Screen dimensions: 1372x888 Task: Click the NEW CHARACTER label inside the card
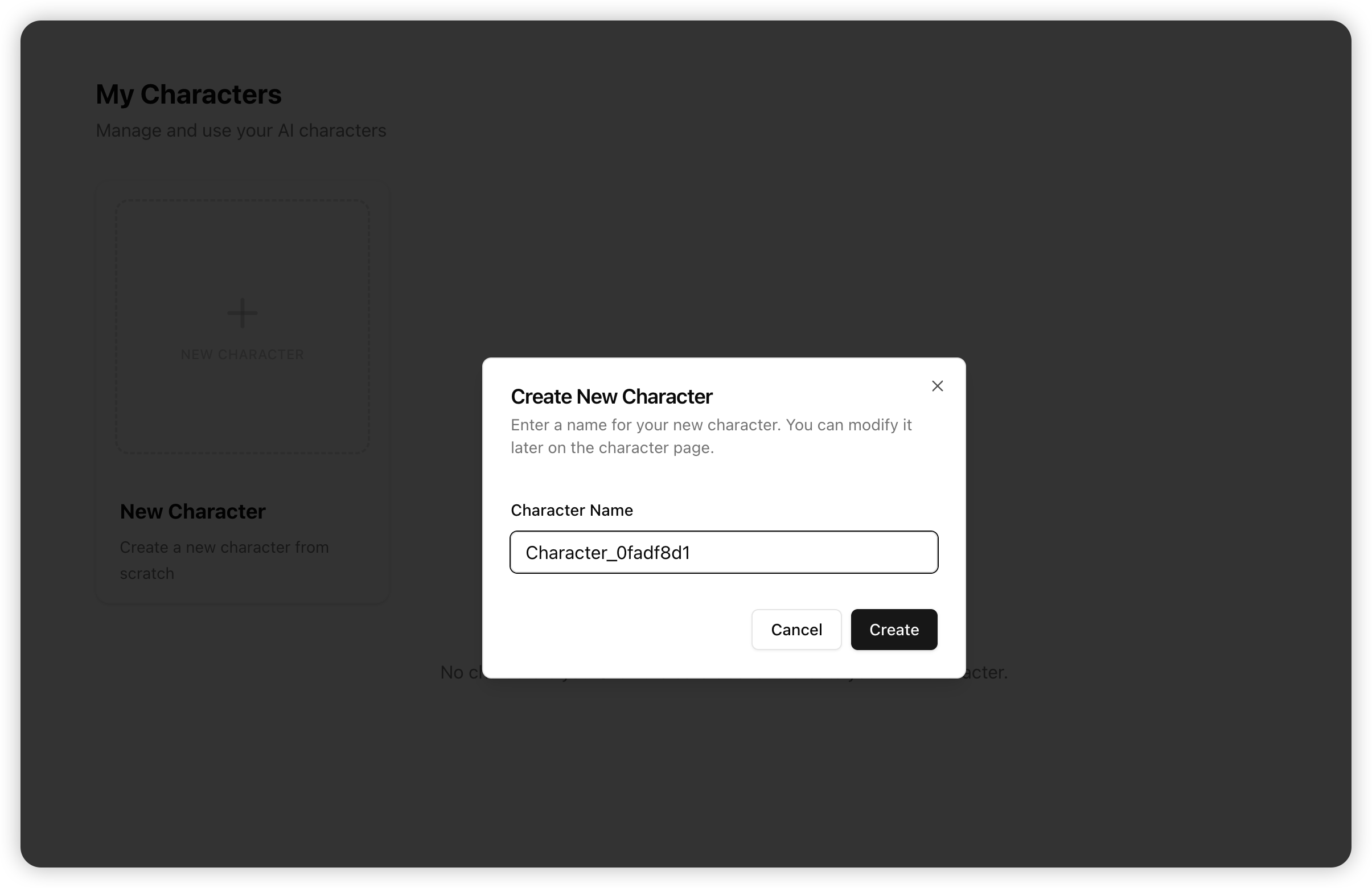tap(241, 354)
